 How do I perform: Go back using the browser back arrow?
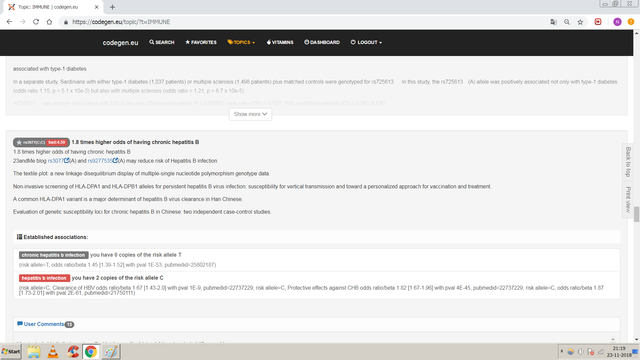click(9, 22)
